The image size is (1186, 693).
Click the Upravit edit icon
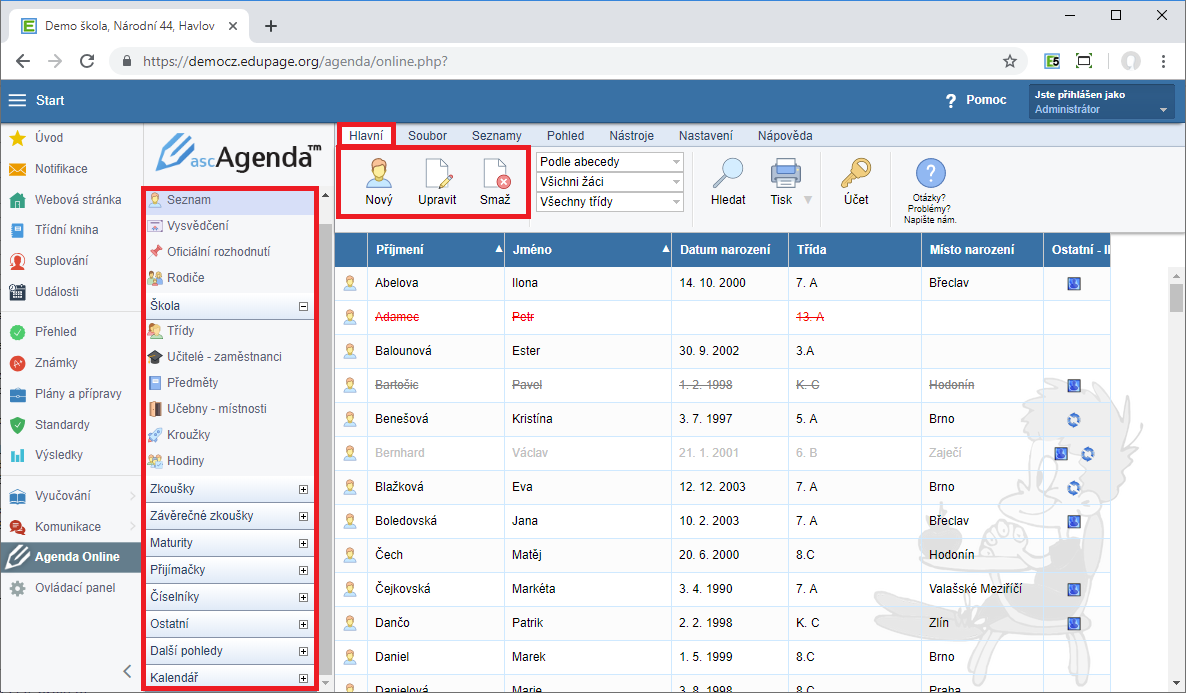(x=438, y=174)
